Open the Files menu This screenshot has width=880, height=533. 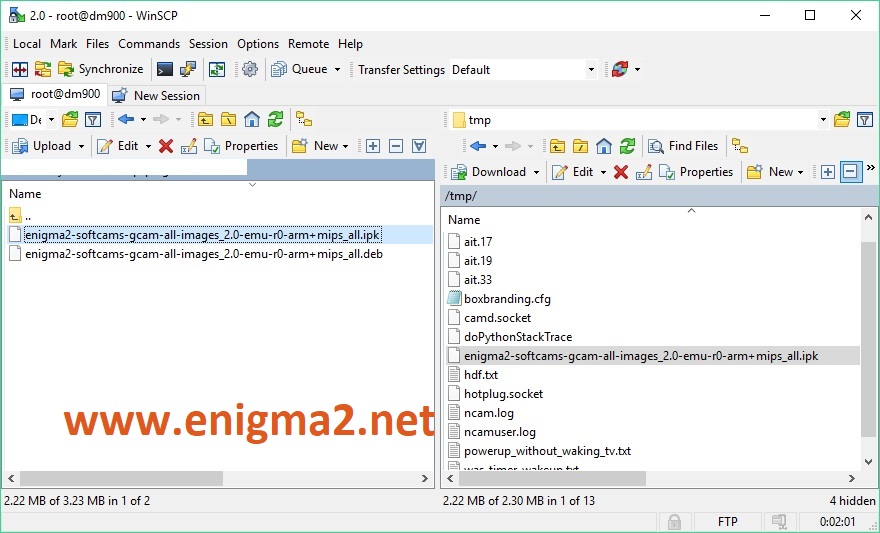[98, 44]
